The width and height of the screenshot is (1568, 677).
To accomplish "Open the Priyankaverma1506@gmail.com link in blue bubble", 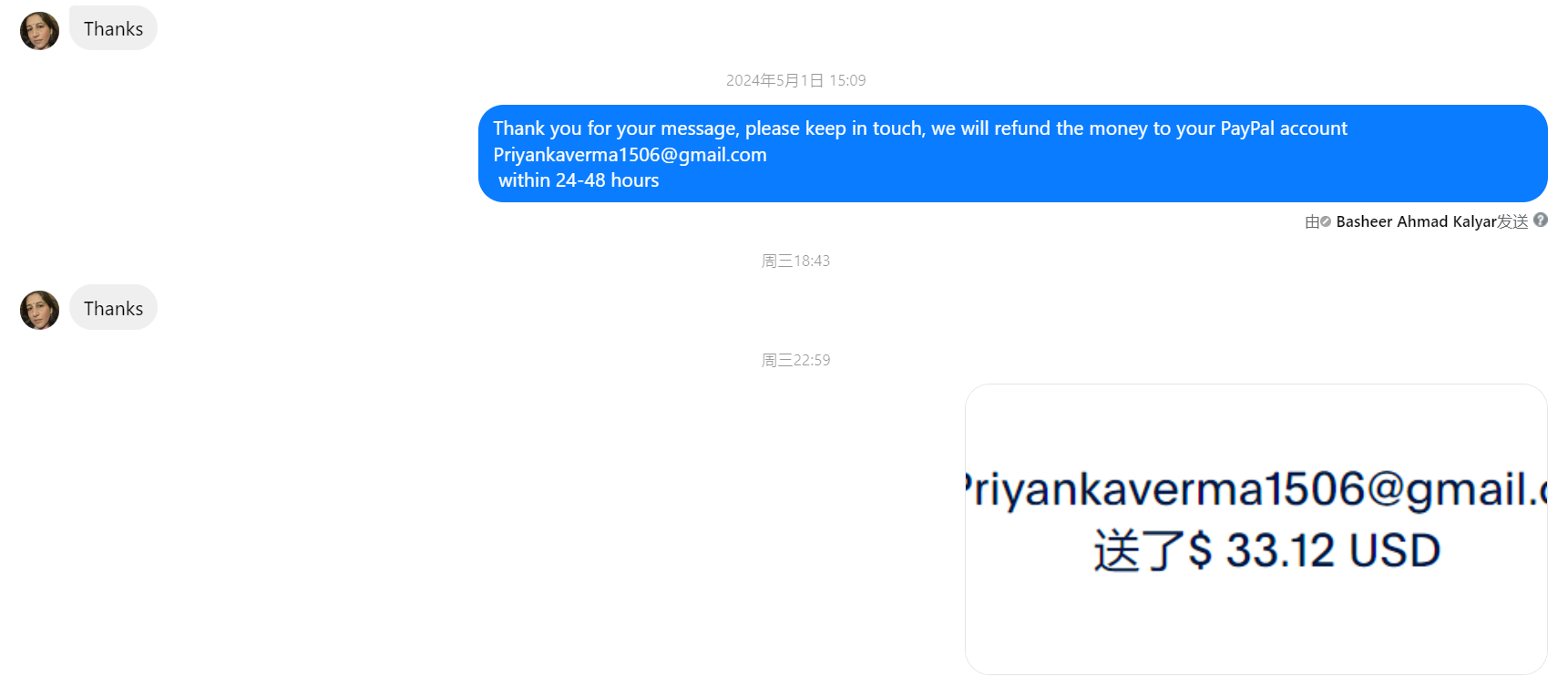I will [x=630, y=155].
